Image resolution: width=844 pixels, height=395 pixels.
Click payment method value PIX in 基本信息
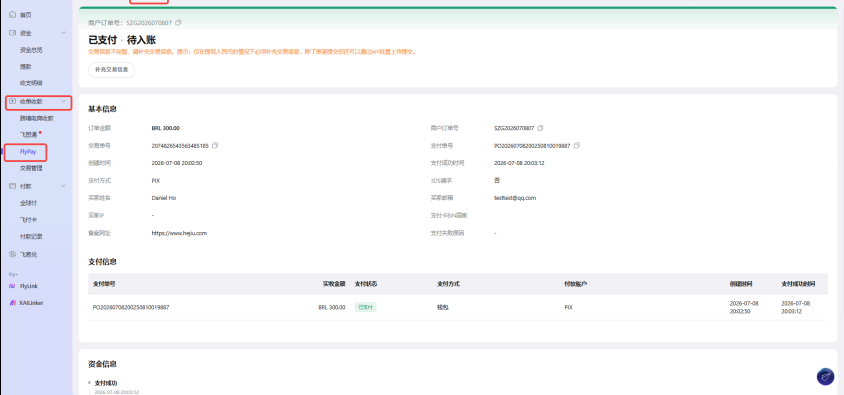coord(156,181)
